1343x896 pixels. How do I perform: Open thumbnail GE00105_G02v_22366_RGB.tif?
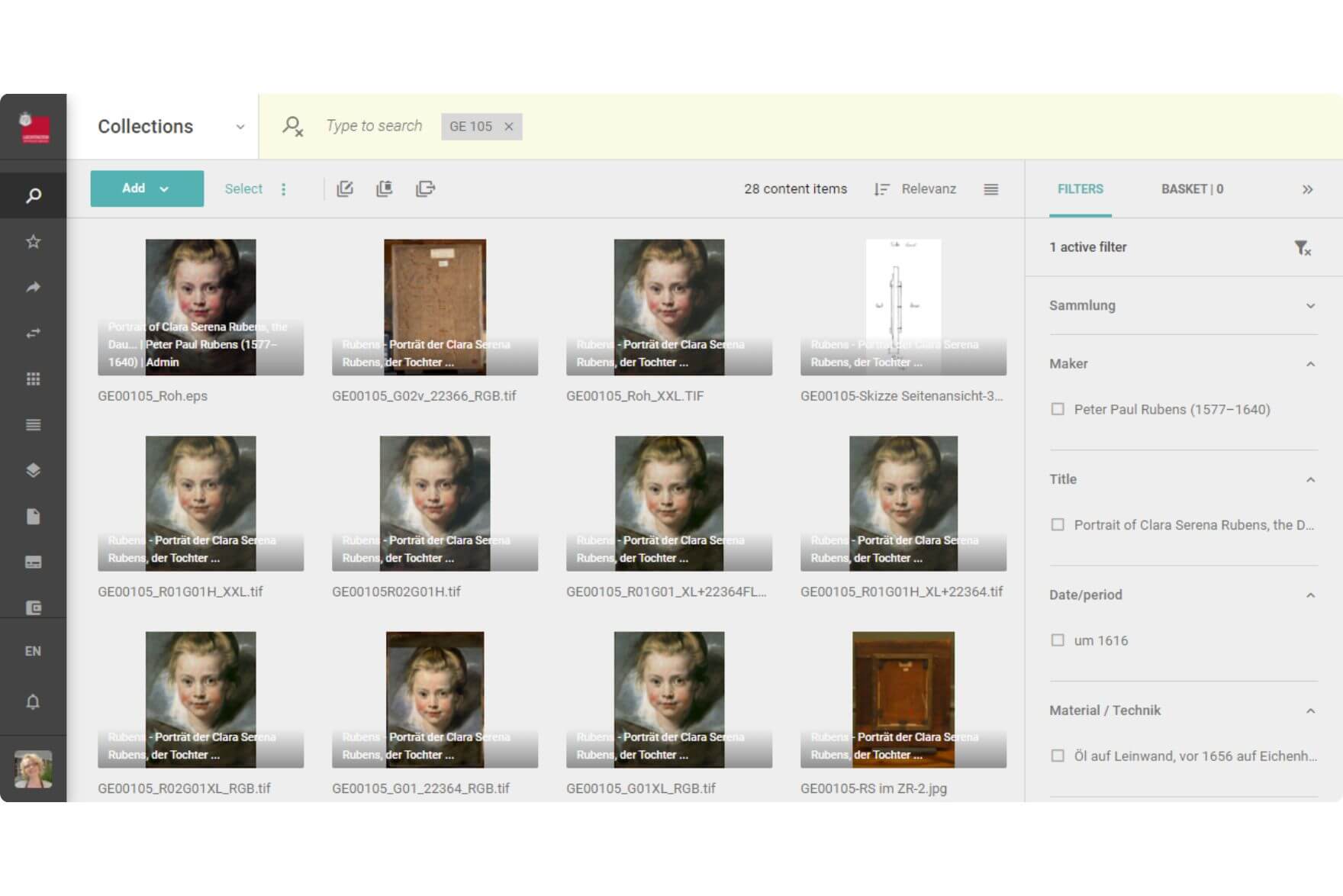click(435, 307)
